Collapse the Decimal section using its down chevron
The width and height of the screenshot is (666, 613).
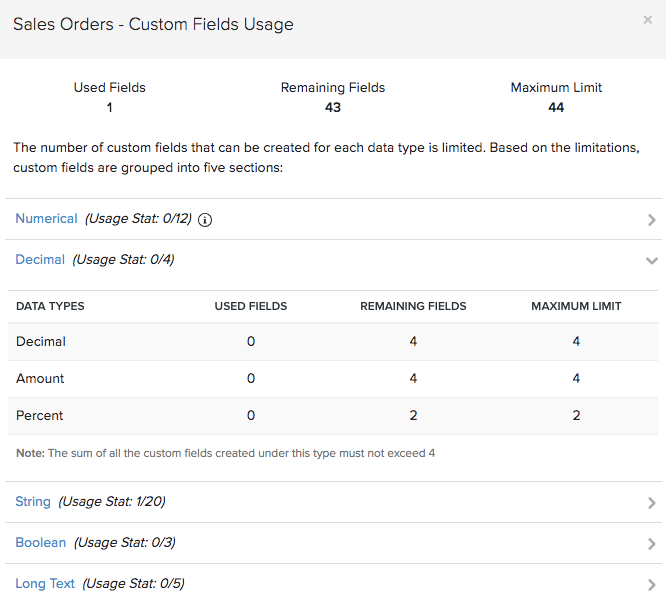click(x=651, y=260)
